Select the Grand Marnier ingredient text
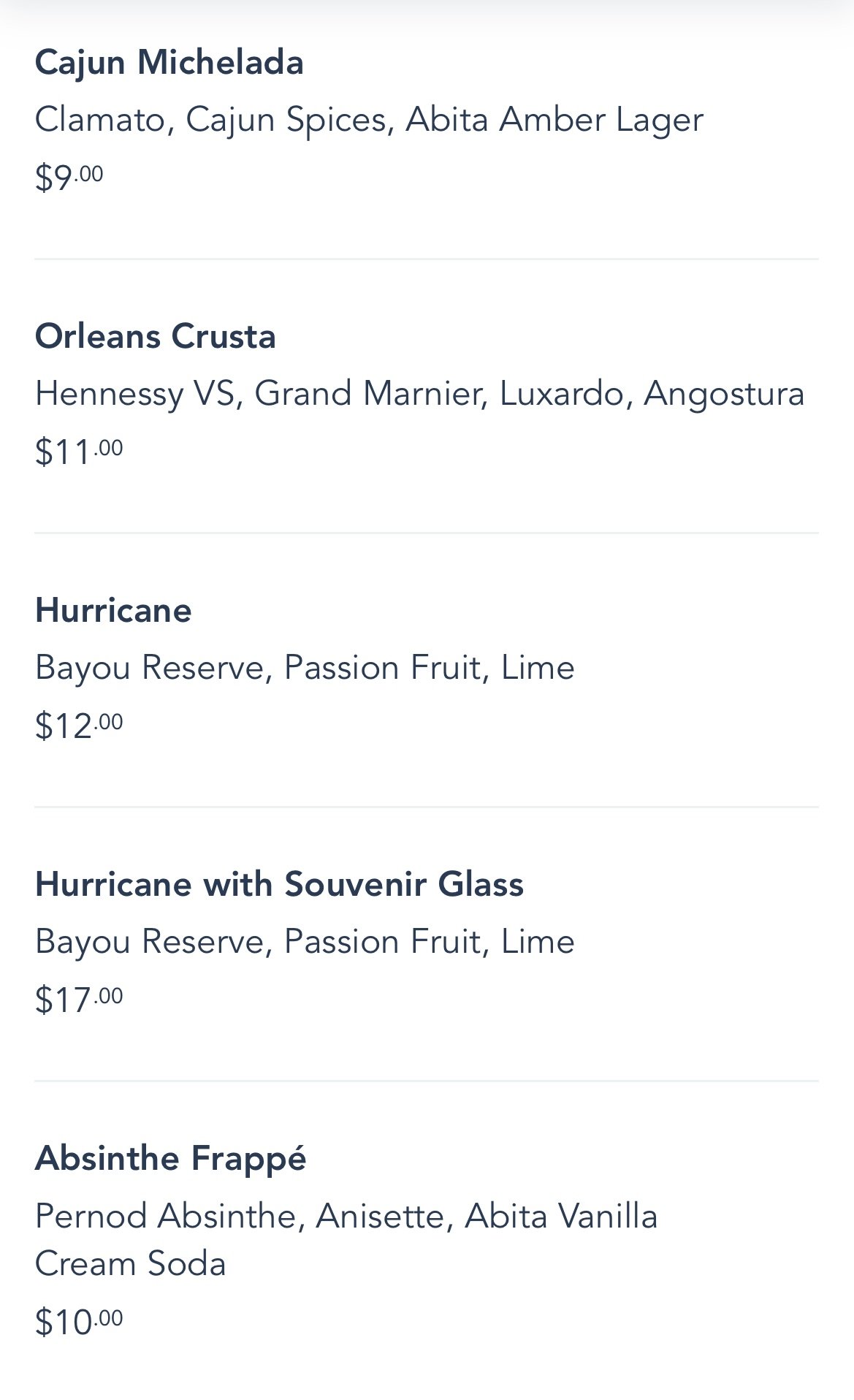The height and width of the screenshot is (1400, 854). coord(370,394)
